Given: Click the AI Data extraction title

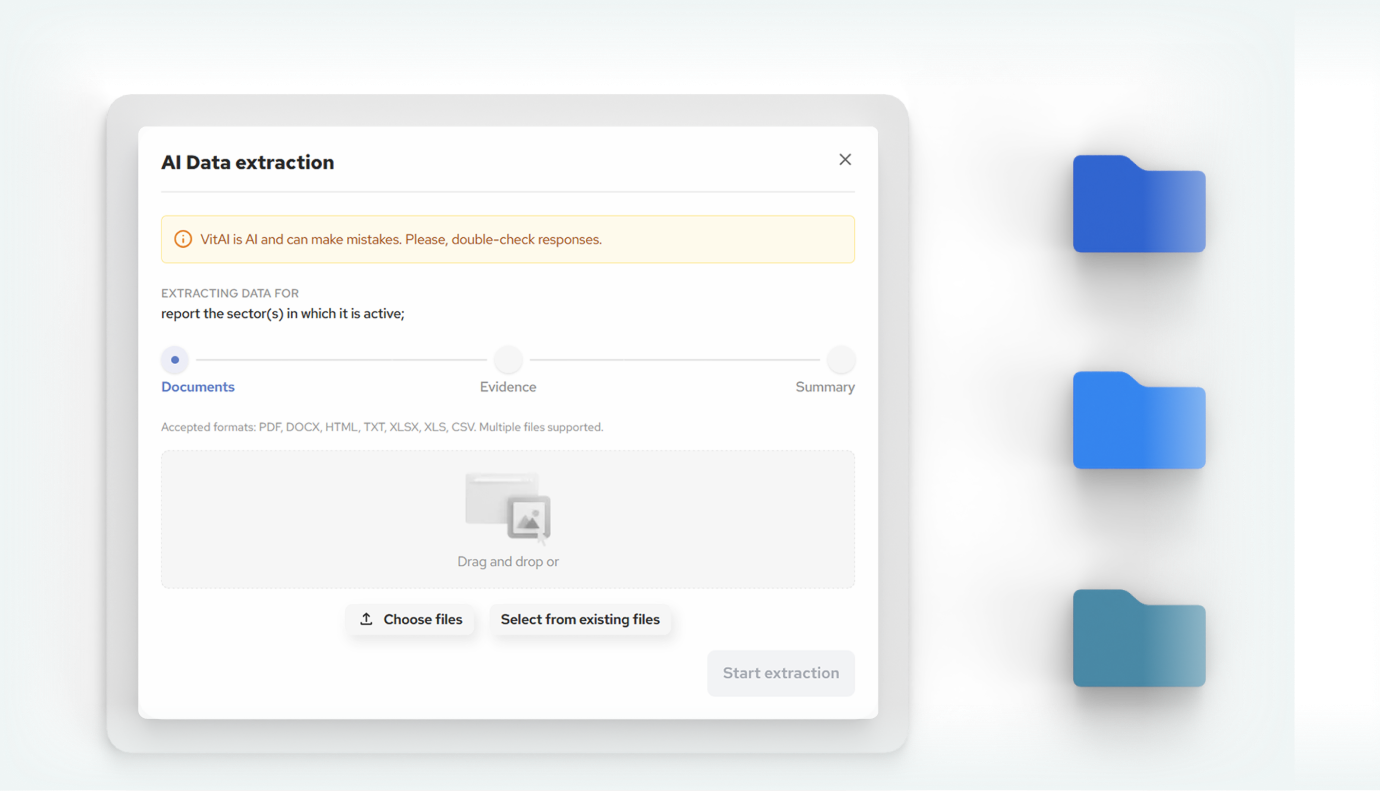Looking at the screenshot, I should (x=248, y=162).
